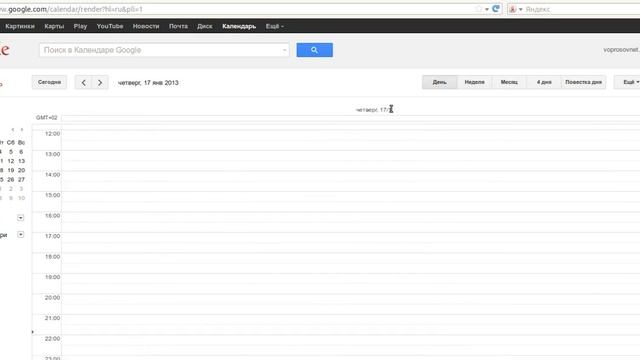Click the 12:00 time label

pyautogui.click(x=52, y=133)
